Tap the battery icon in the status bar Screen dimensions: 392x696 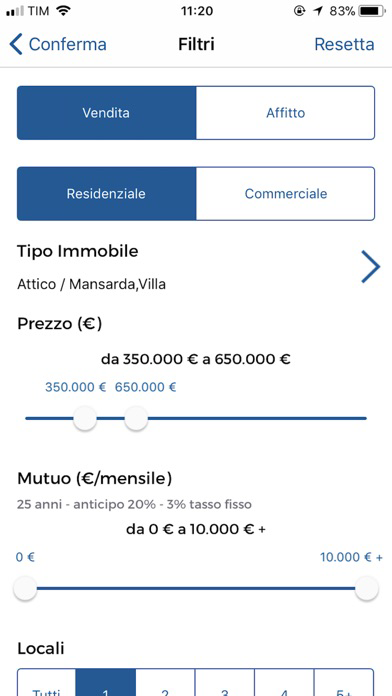click(372, 11)
